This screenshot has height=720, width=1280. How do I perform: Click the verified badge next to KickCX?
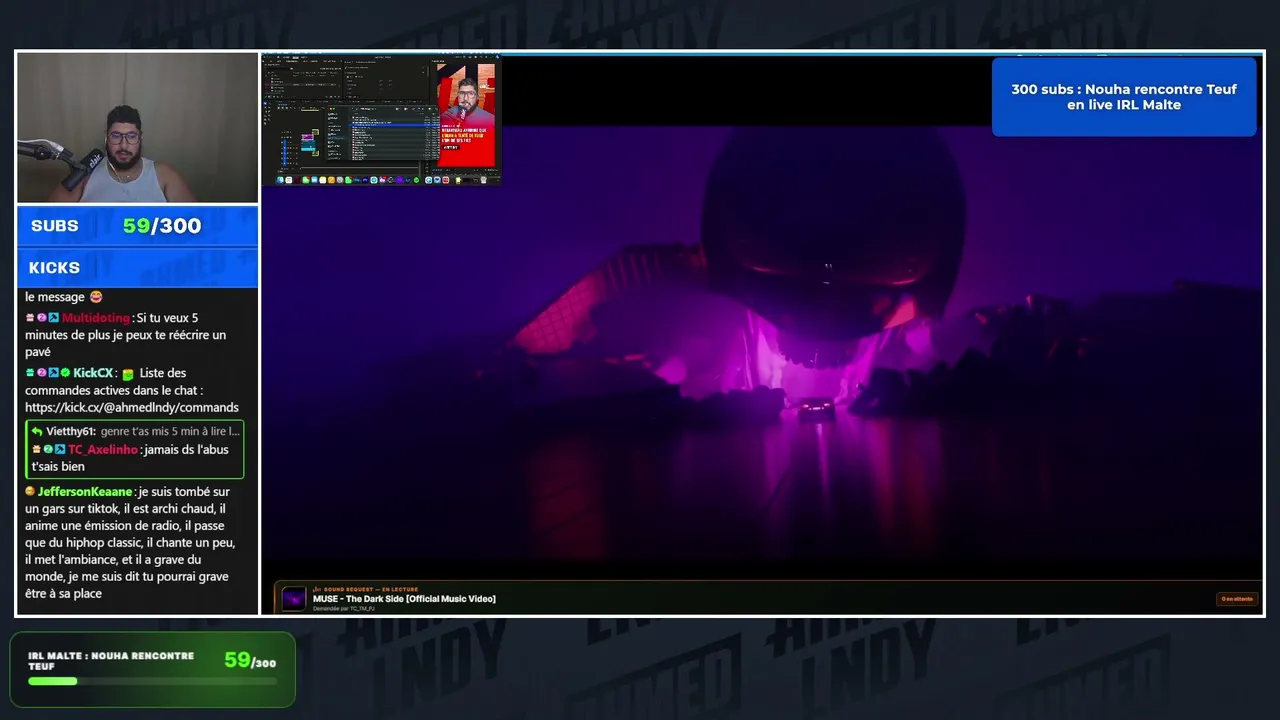click(x=66, y=373)
